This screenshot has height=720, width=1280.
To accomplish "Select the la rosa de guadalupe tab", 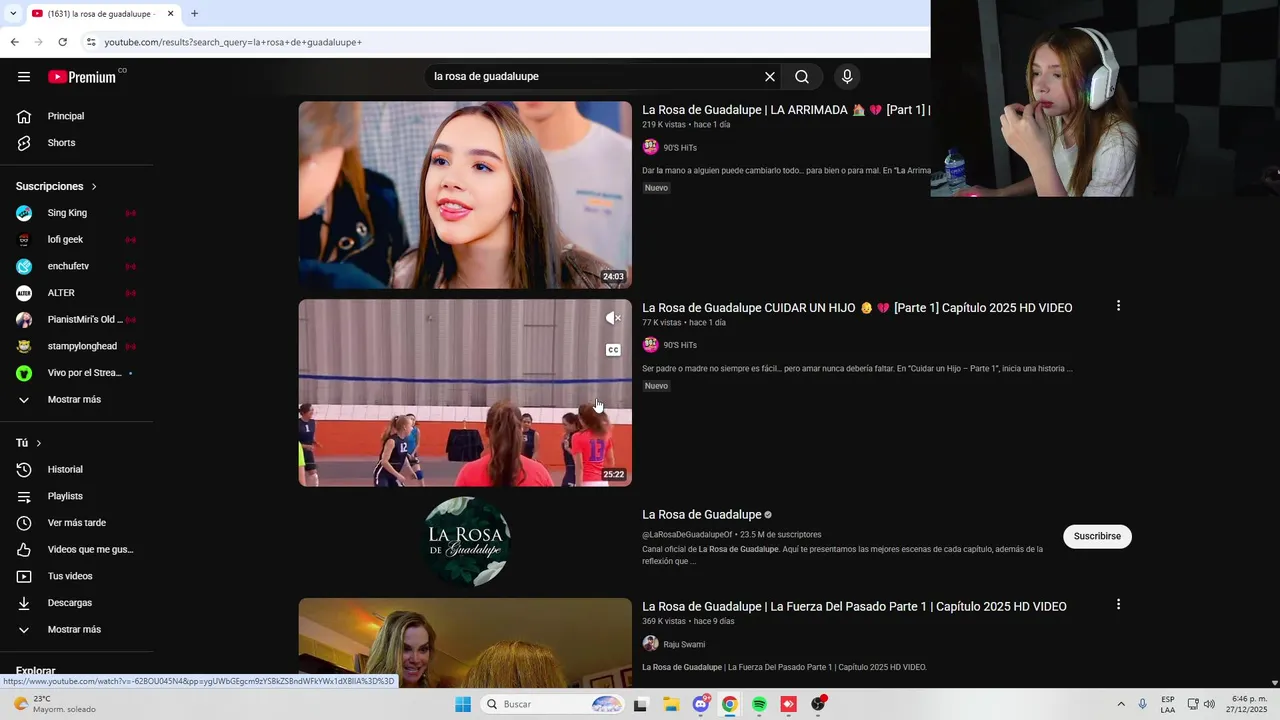I will pyautogui.click(x=102, y=14).
